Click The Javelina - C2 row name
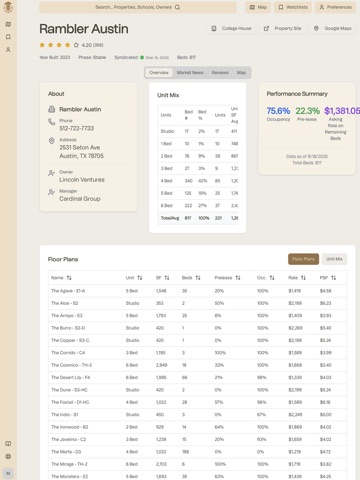 (x=68, y=439)
